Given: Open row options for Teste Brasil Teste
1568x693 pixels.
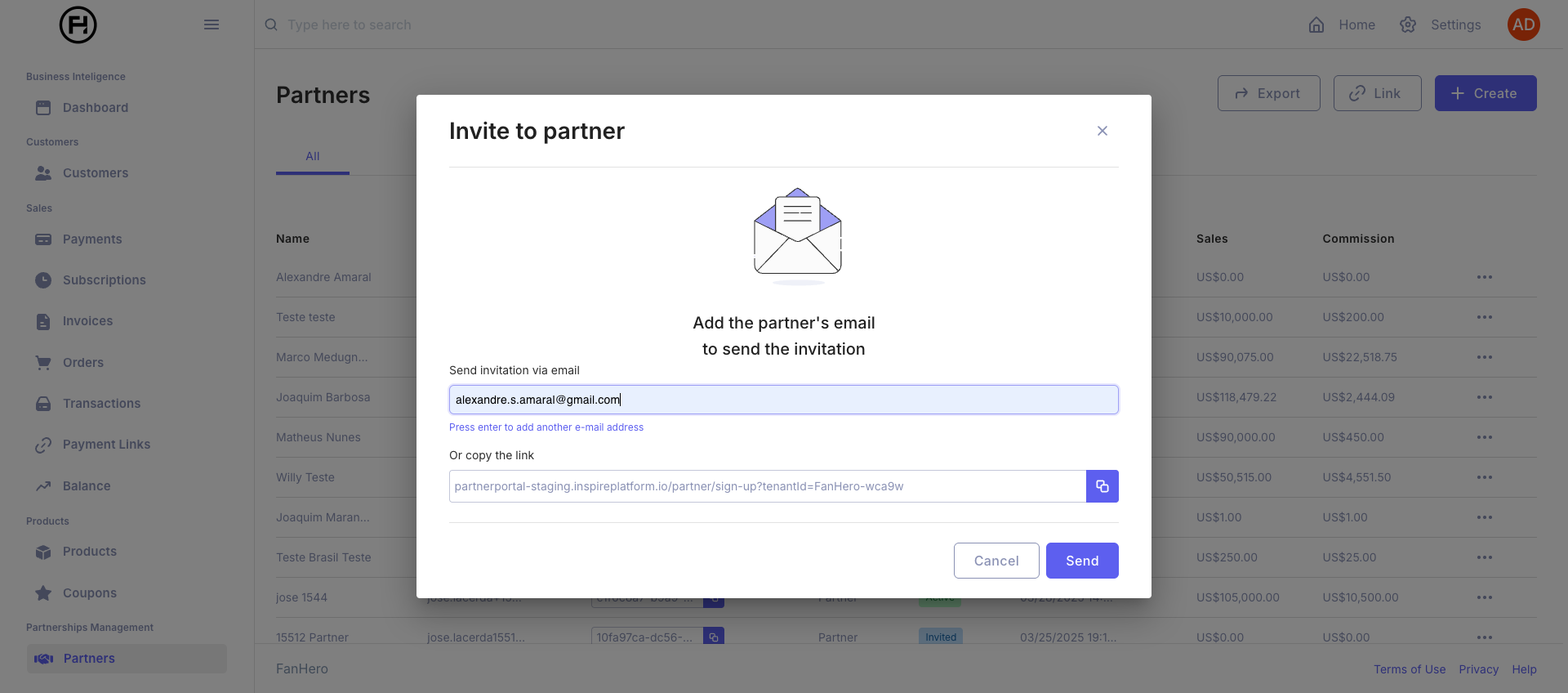Looking at the screenshot, I should pyautogui.click(x=1485, y=557).
